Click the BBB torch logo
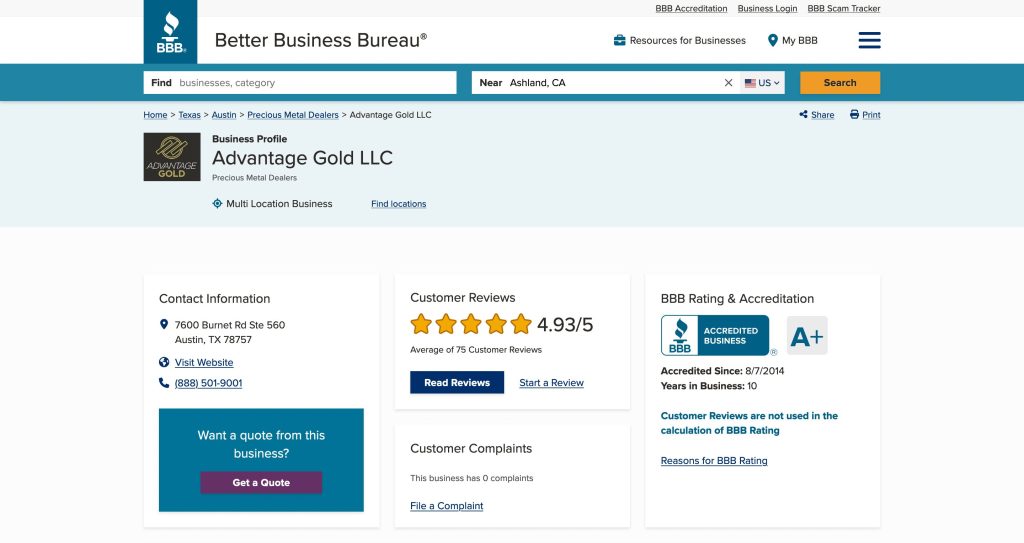The image size is (1024, 543). click(170, 32)
